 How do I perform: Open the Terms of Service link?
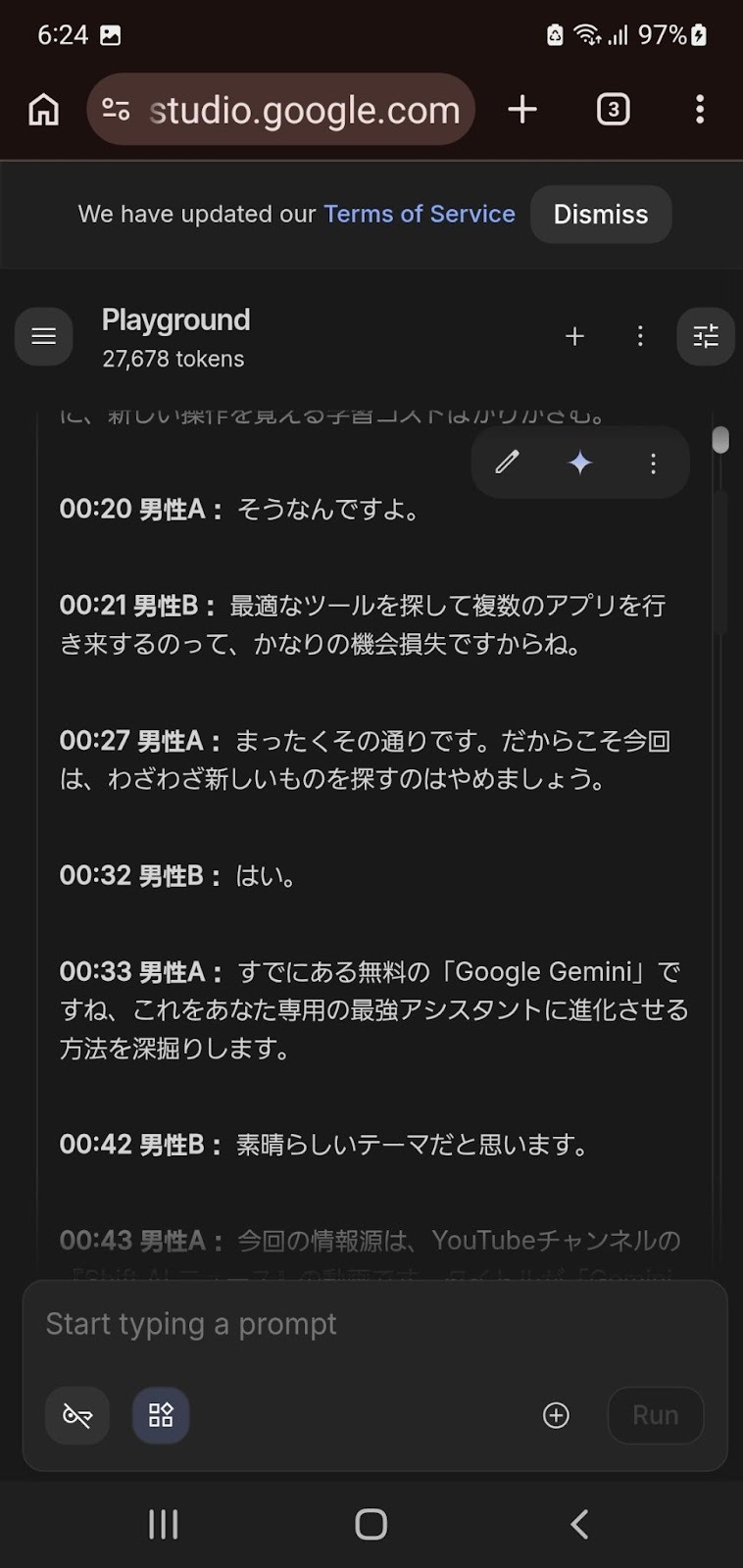click(419, 214)
